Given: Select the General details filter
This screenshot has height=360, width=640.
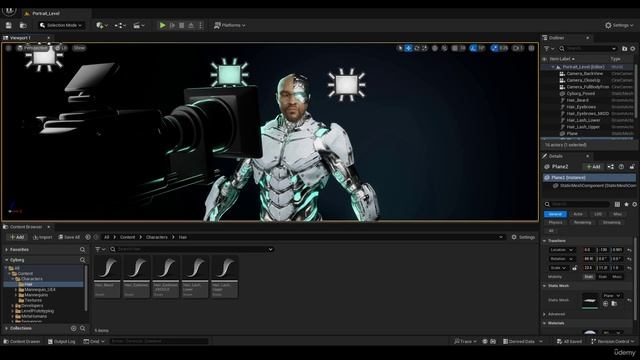Looking at the screenshot, I should click(x=555, y=214).
